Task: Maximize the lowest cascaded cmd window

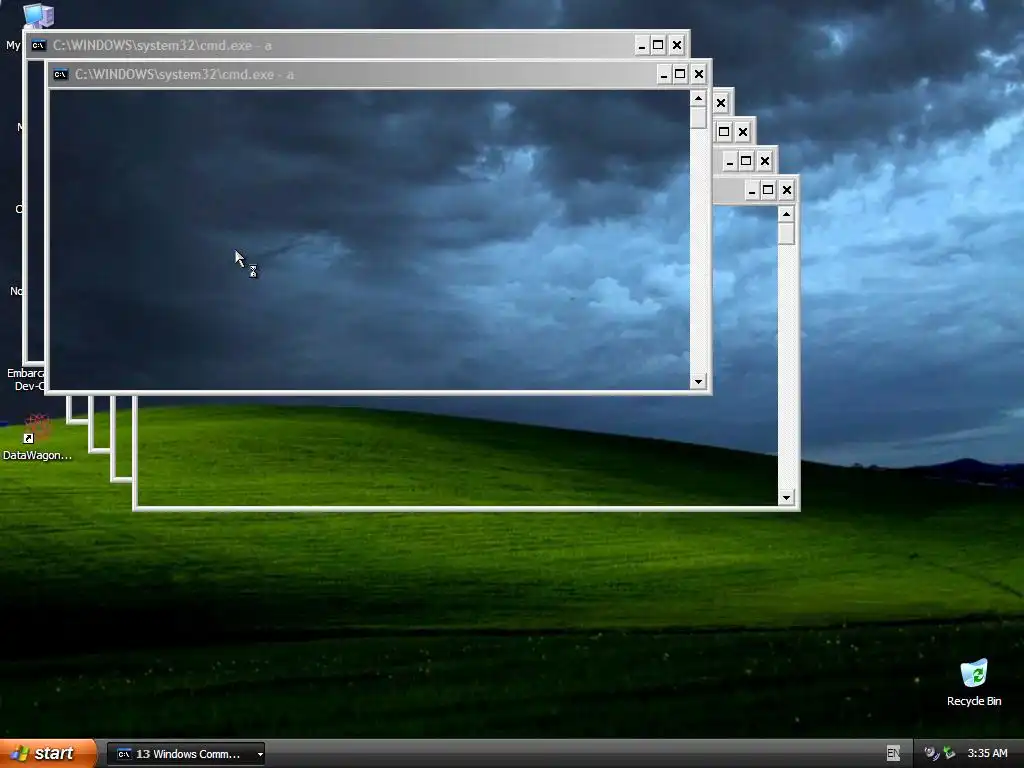Action: point(768,191)
